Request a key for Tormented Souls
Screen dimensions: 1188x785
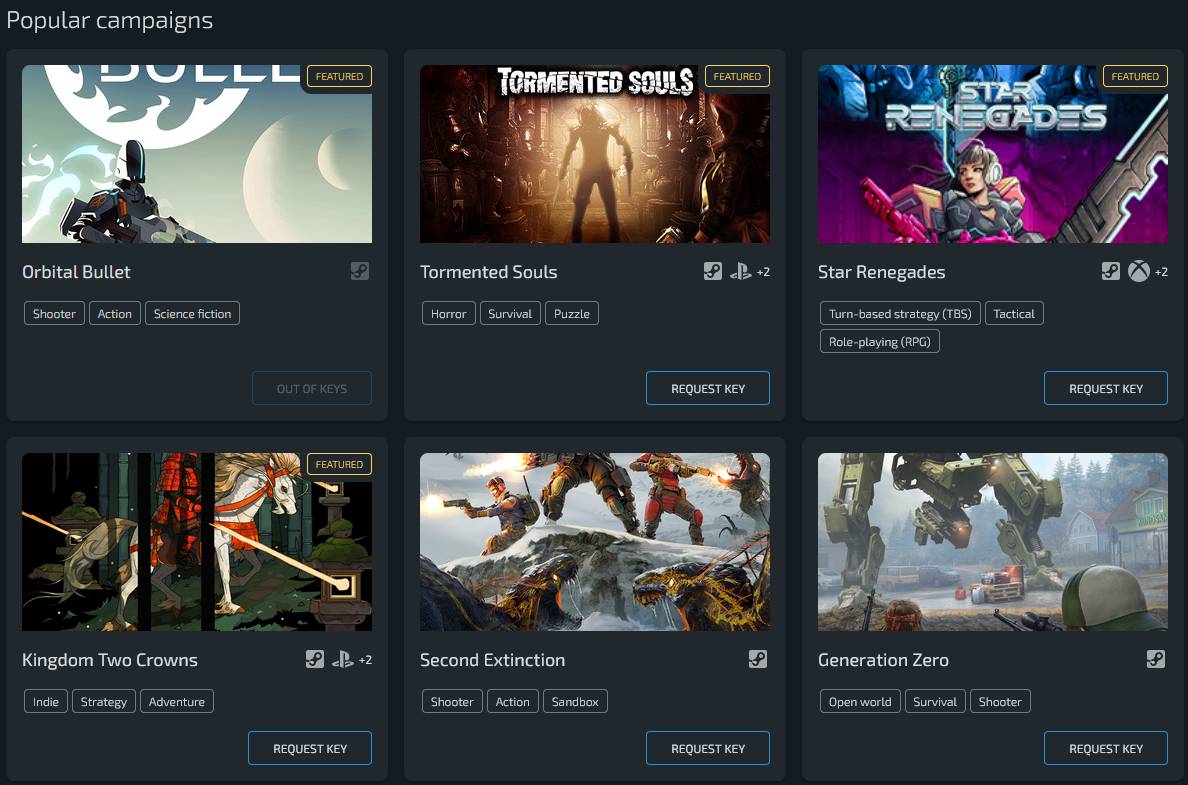(x=708, y=388)
